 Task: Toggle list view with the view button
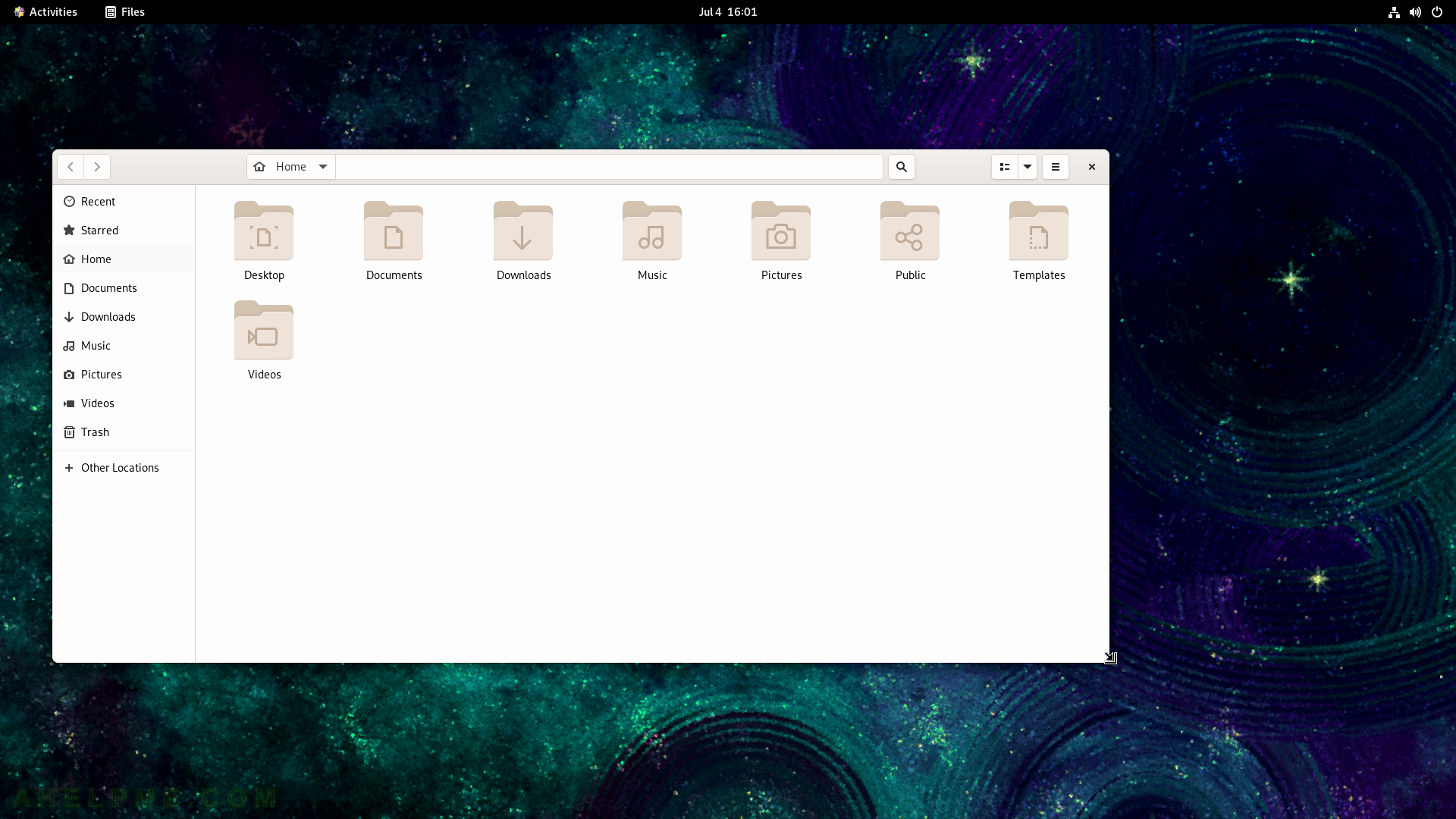(1005, 167)
